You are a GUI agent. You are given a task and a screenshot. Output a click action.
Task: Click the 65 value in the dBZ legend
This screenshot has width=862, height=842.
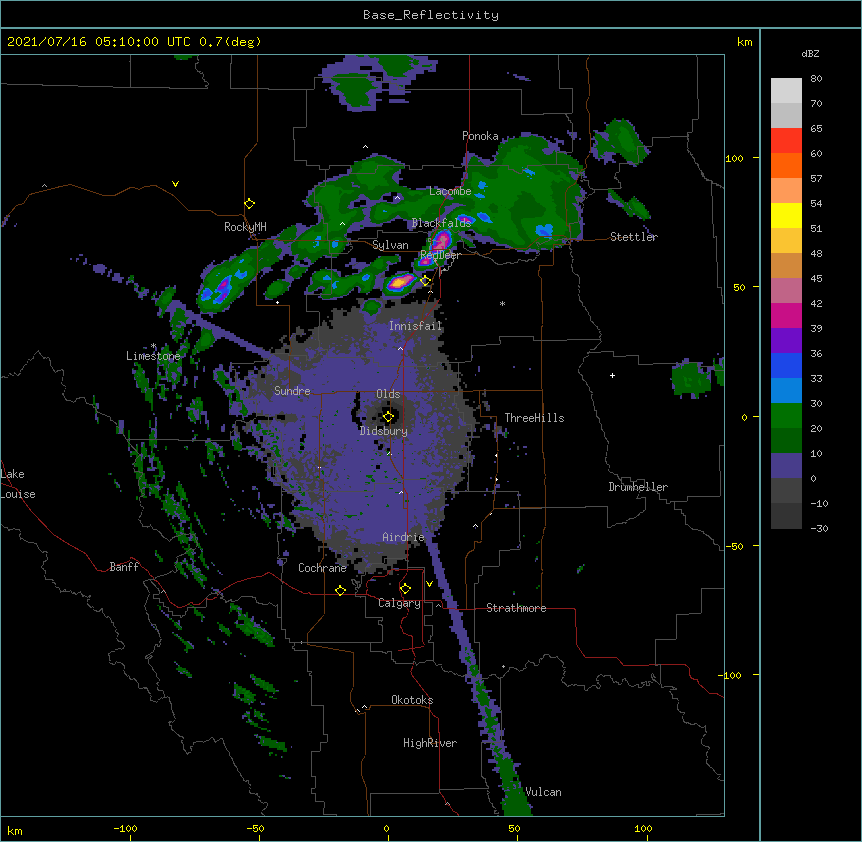(816, 128)
